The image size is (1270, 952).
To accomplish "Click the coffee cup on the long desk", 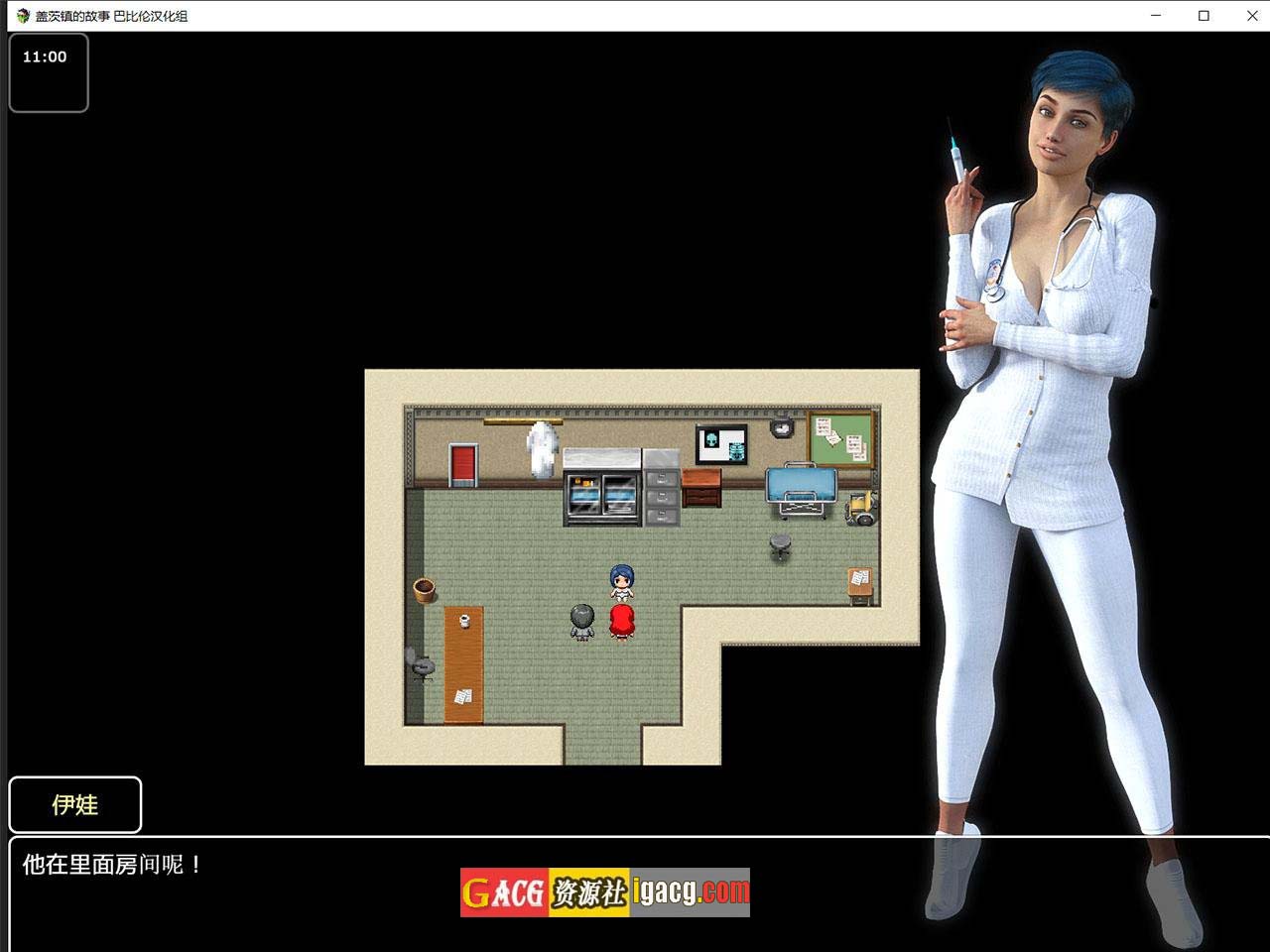I will click(x=463, y=622).
